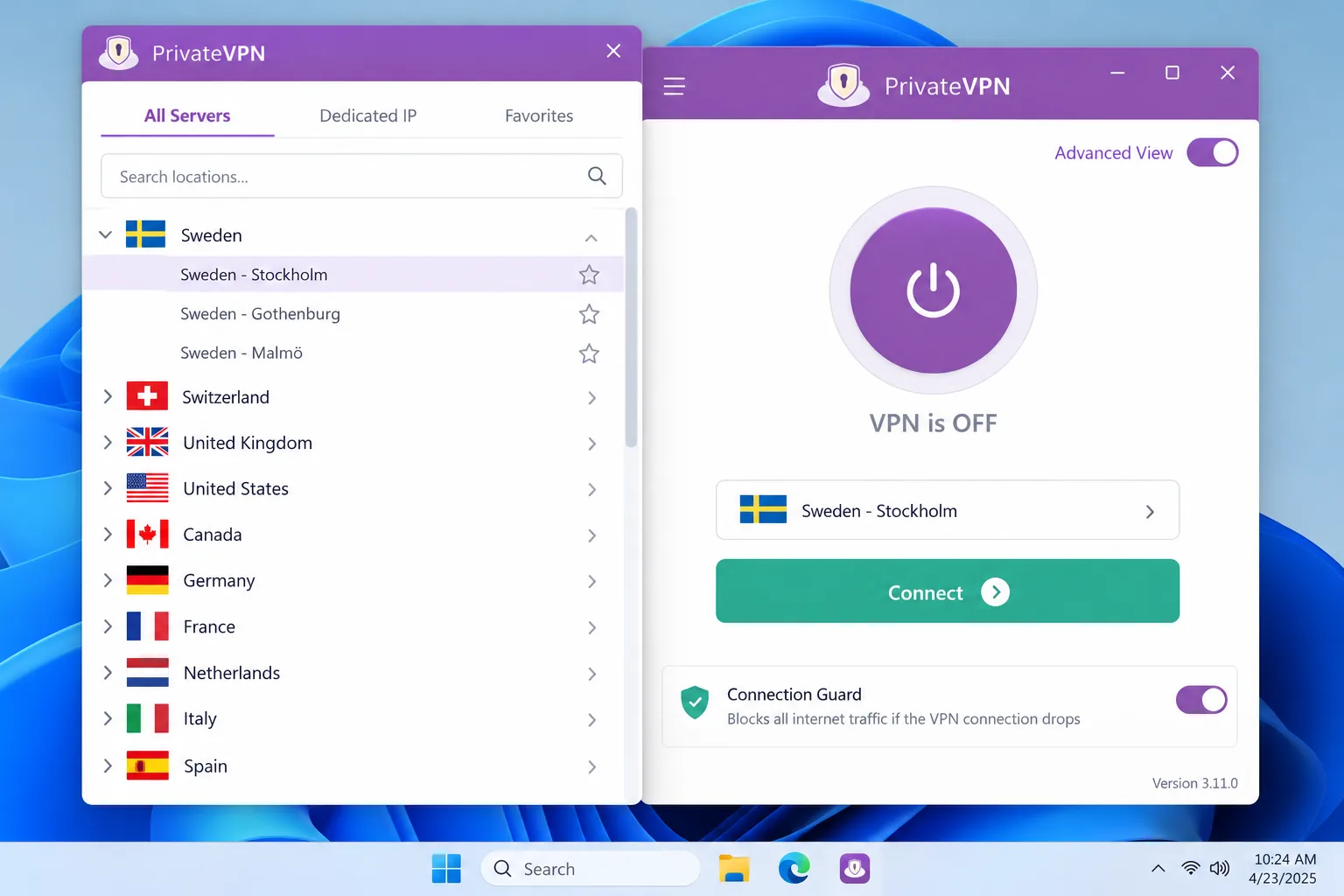This screenshot has width=1344, height=896.
Task: Expand the United Kingdom server list
Action: pyautogui.click(x=108, y=442)
